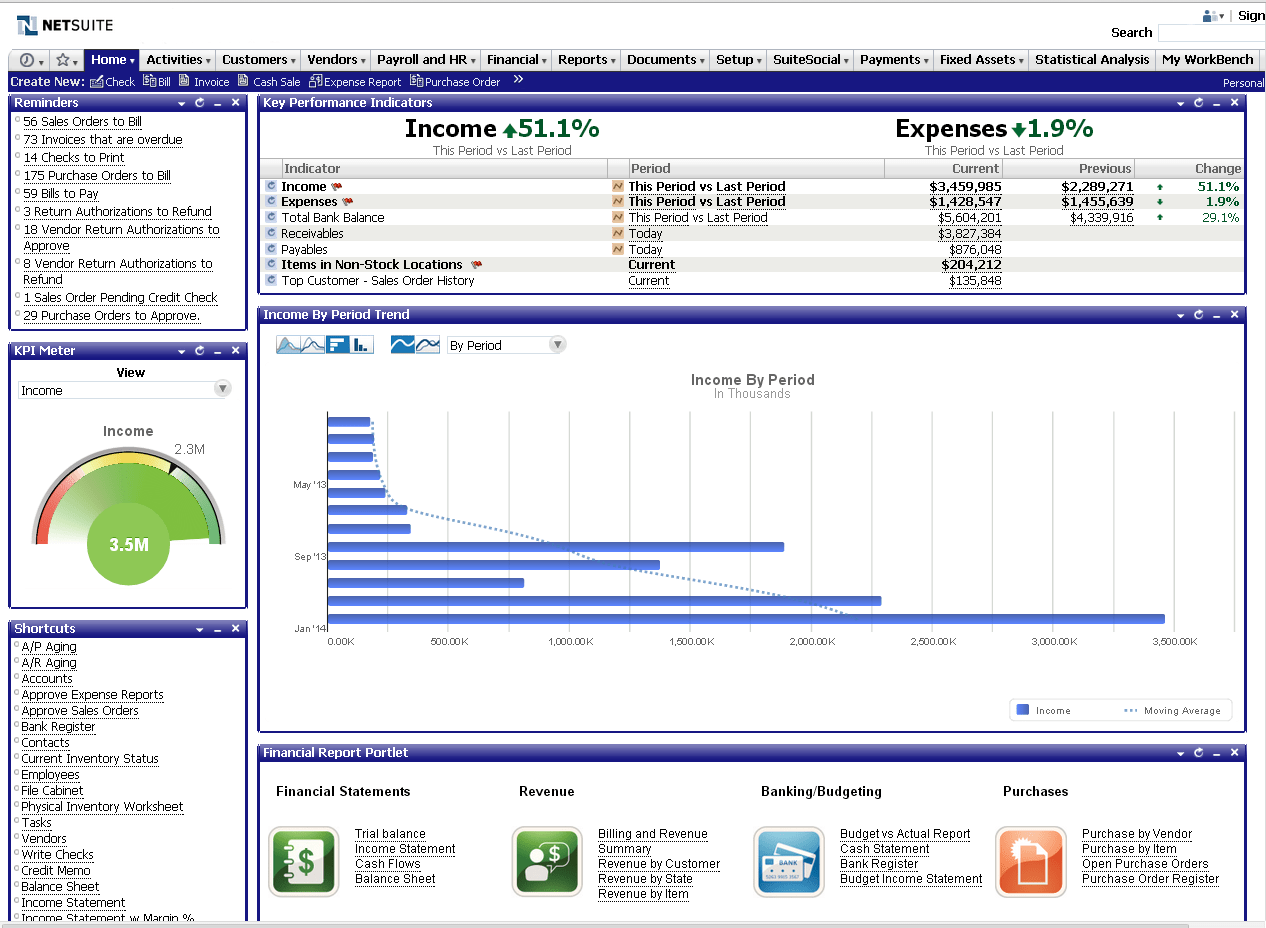Screen dimensions: 1266x928
Task: Open the 73 overdue invoices reminder
Action: (x=103, y=140)
